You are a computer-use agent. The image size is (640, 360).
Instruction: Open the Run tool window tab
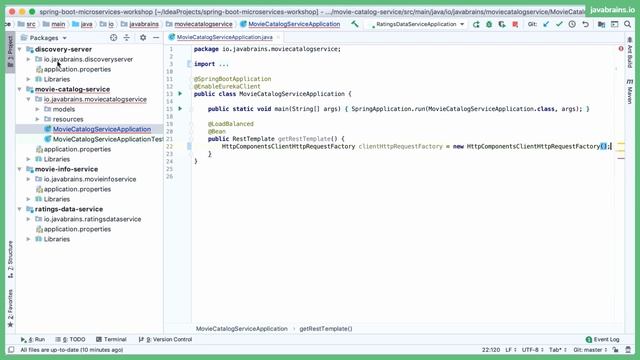coord(33,339)
